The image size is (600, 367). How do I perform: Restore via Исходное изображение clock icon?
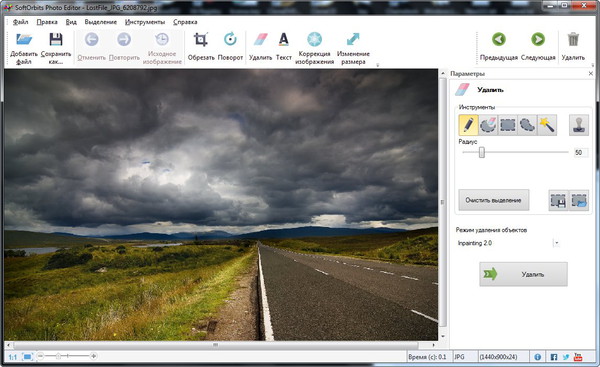tap(162, 39)
